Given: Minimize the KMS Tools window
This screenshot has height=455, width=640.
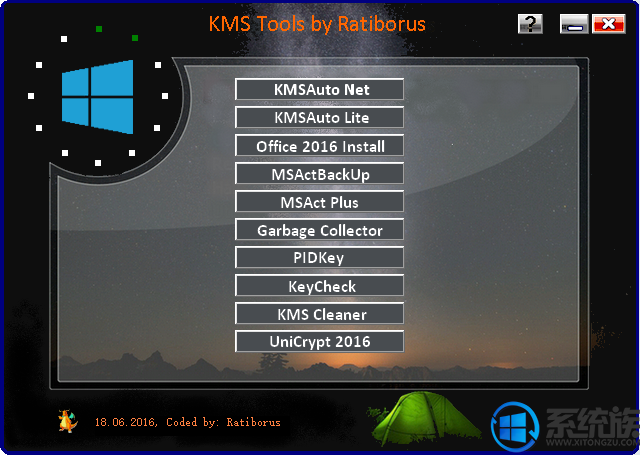Looking at the screenshot, I should (574, 24).
